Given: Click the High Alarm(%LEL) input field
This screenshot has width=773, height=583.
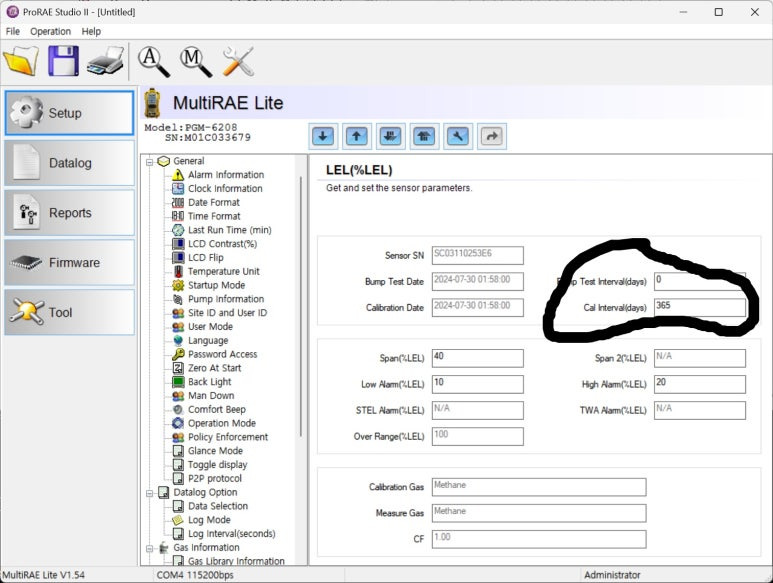Looking at the screenshot, I should pos(700,384).
